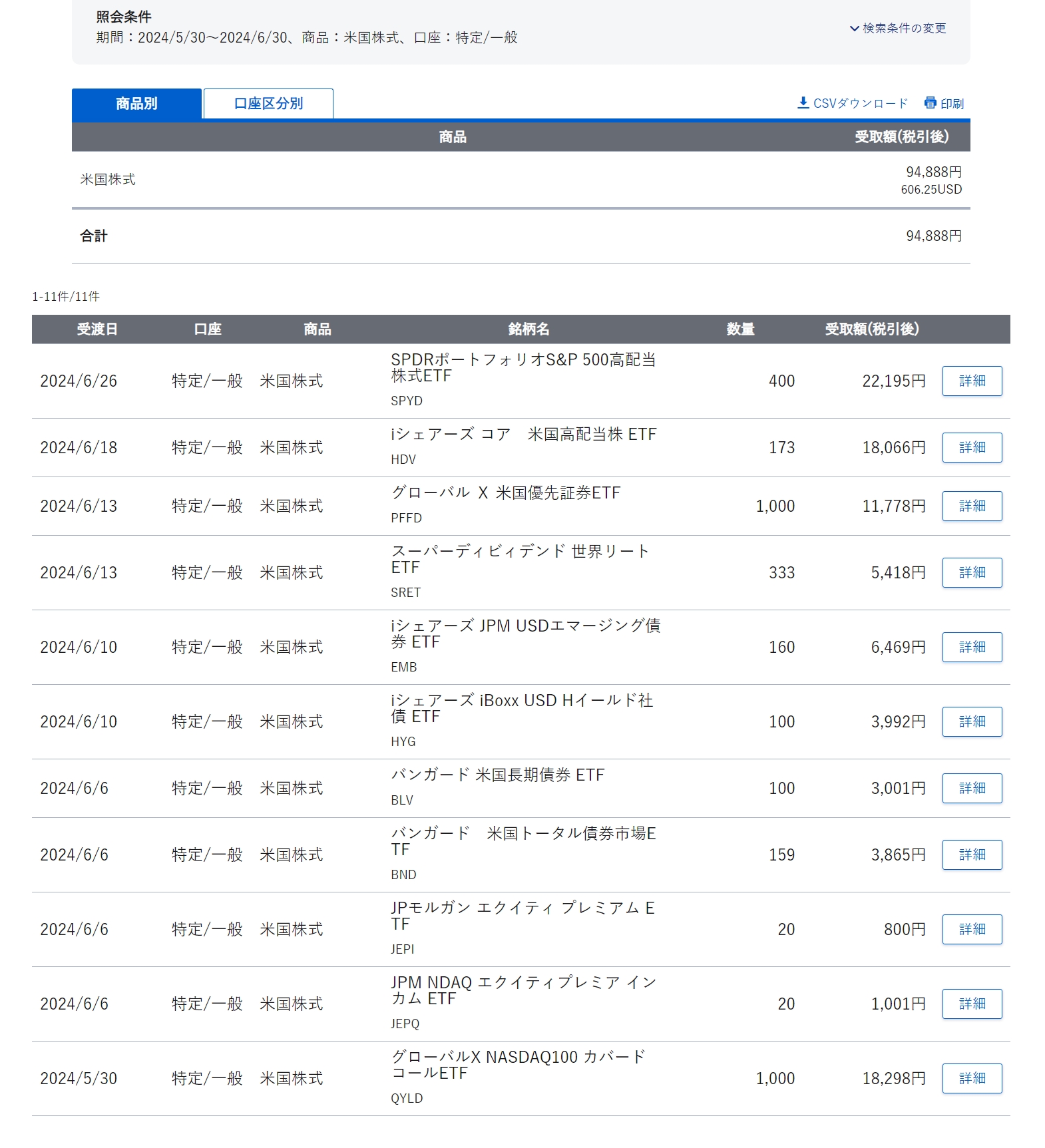Expand the 検索条件の変更 chevron
This screenshot has width=1045, height=1148.
click(854, 29)
